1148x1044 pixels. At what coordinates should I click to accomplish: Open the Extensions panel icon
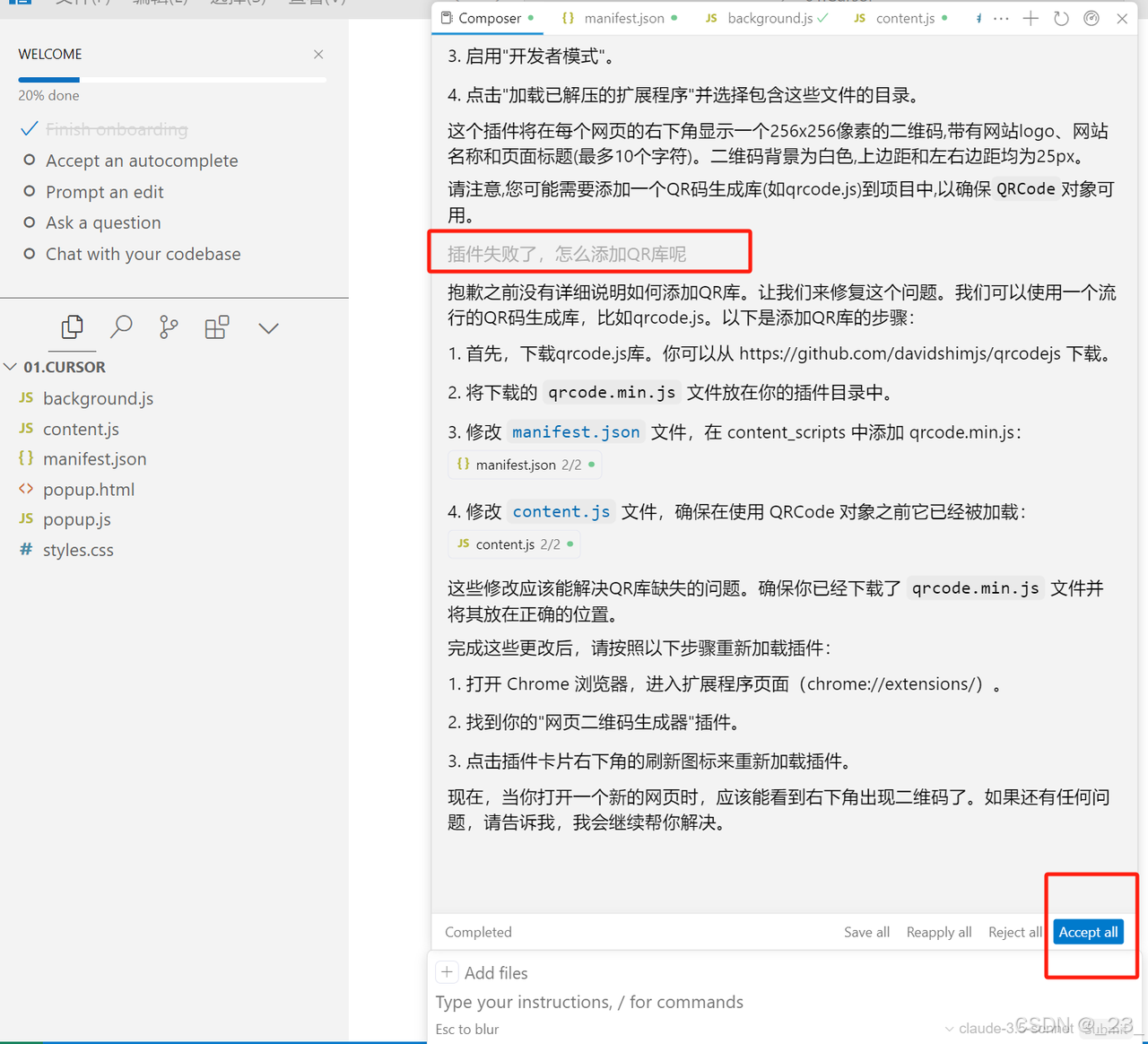click(217, 327)
